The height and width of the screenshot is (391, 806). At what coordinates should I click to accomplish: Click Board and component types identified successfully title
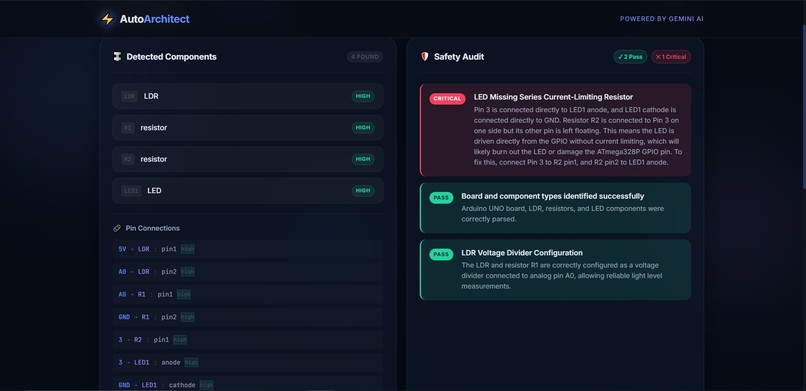pos(553,196)
